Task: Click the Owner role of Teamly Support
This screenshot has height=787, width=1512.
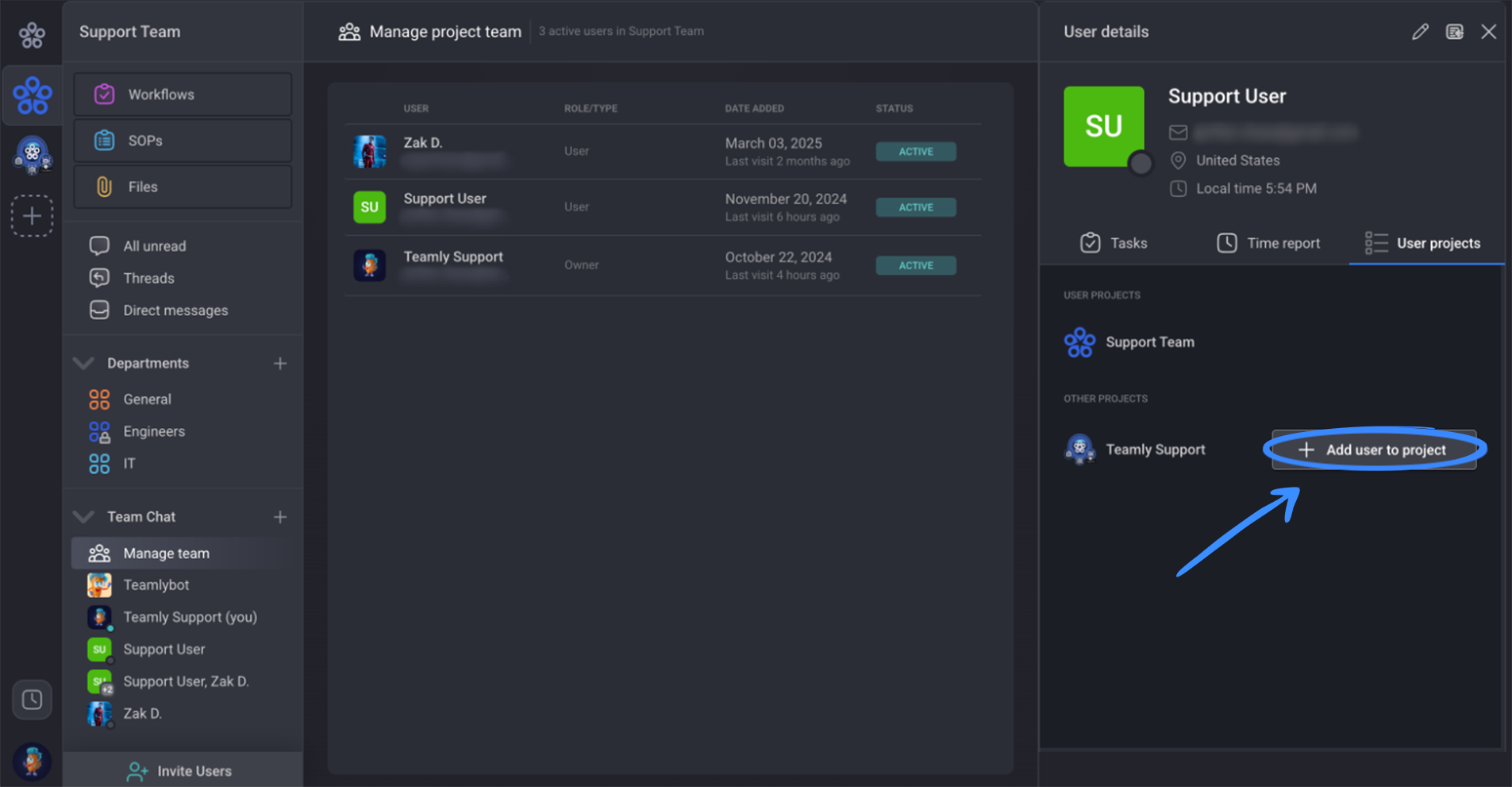Action: coord(581,265)
